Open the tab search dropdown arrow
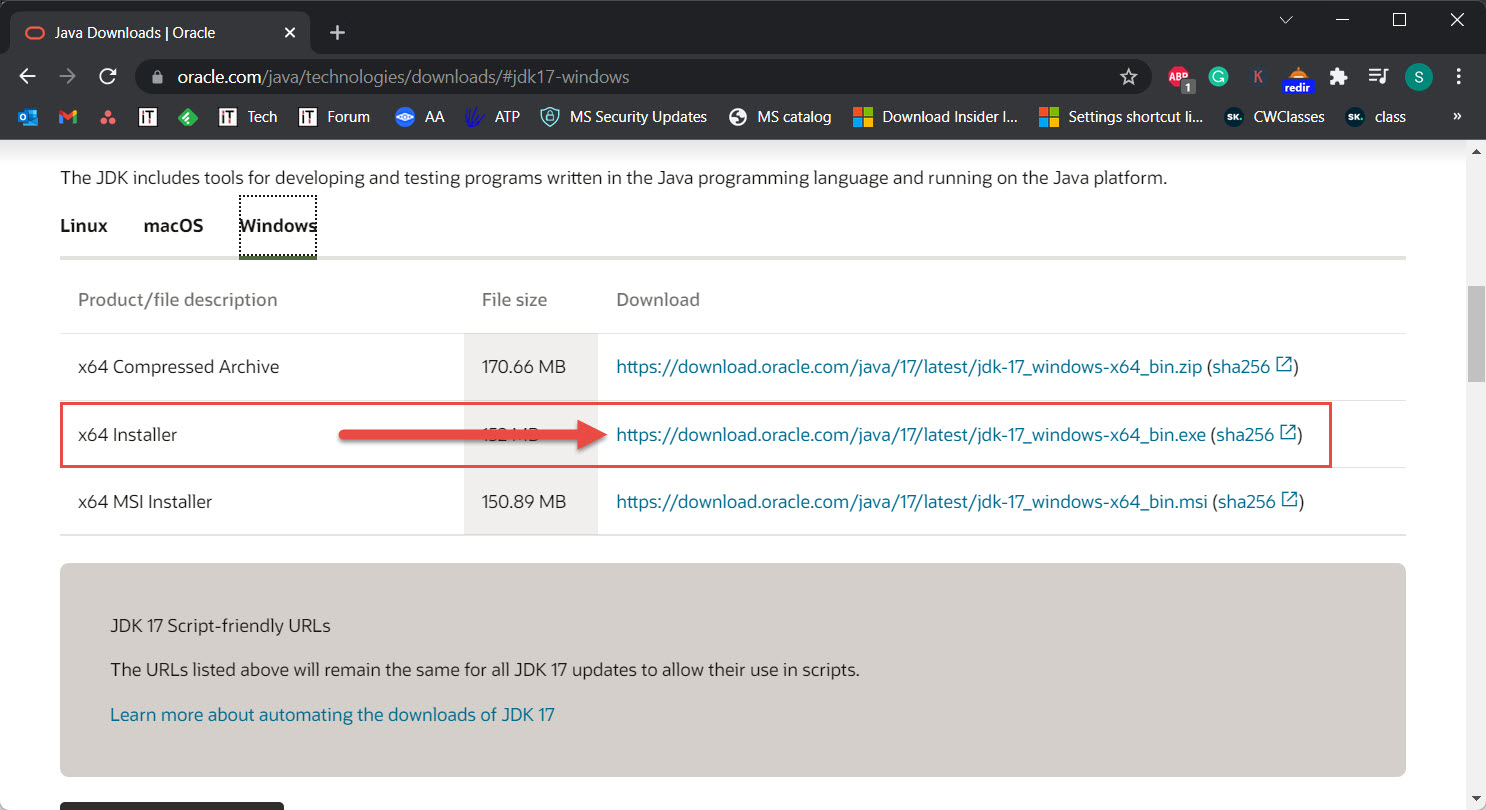The image size is (1486, 810). pyautogui.click(x=1285, y=19)
